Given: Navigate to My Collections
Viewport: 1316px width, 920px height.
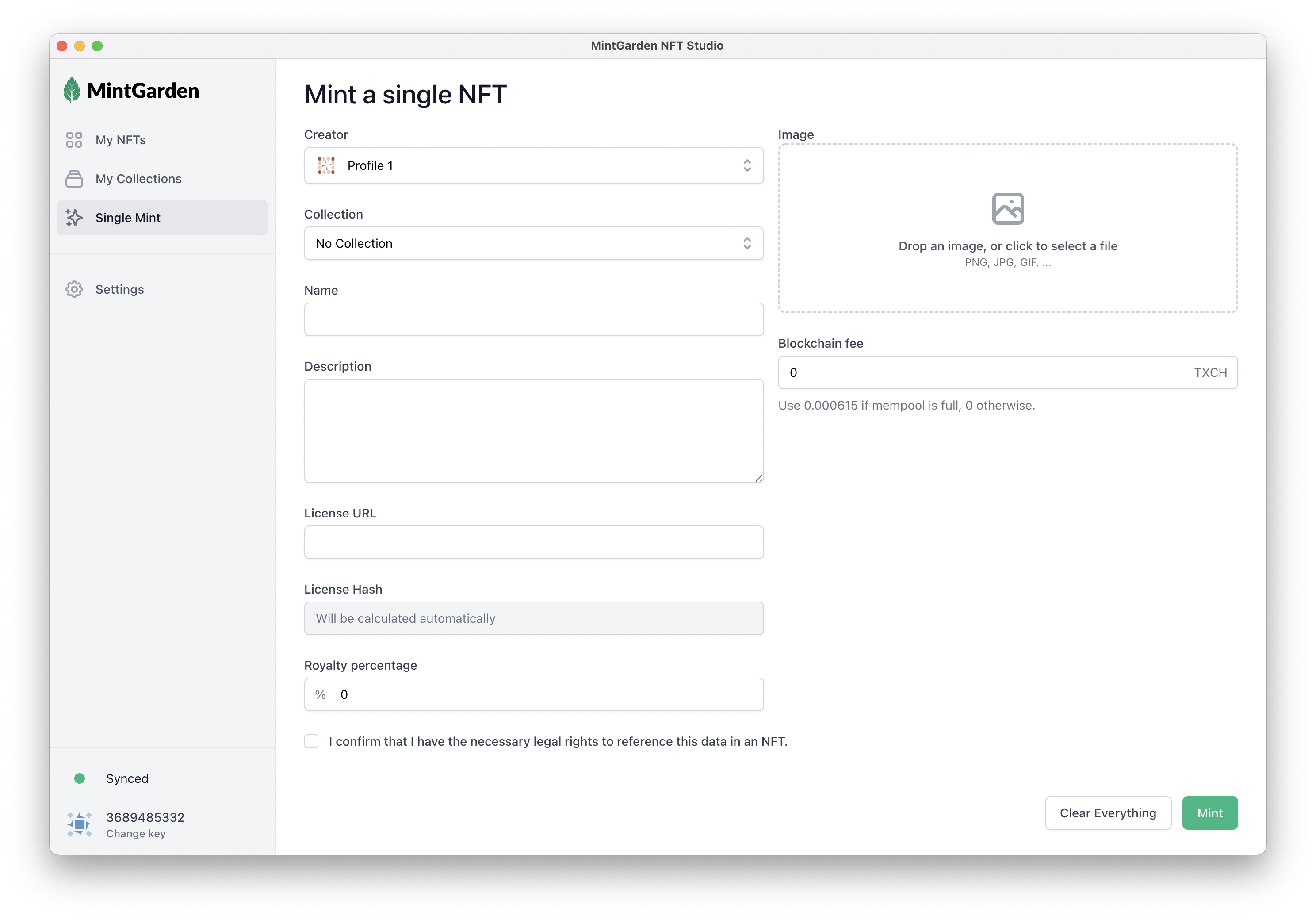Looking at the screenshot, I should (x=138, y=178).
